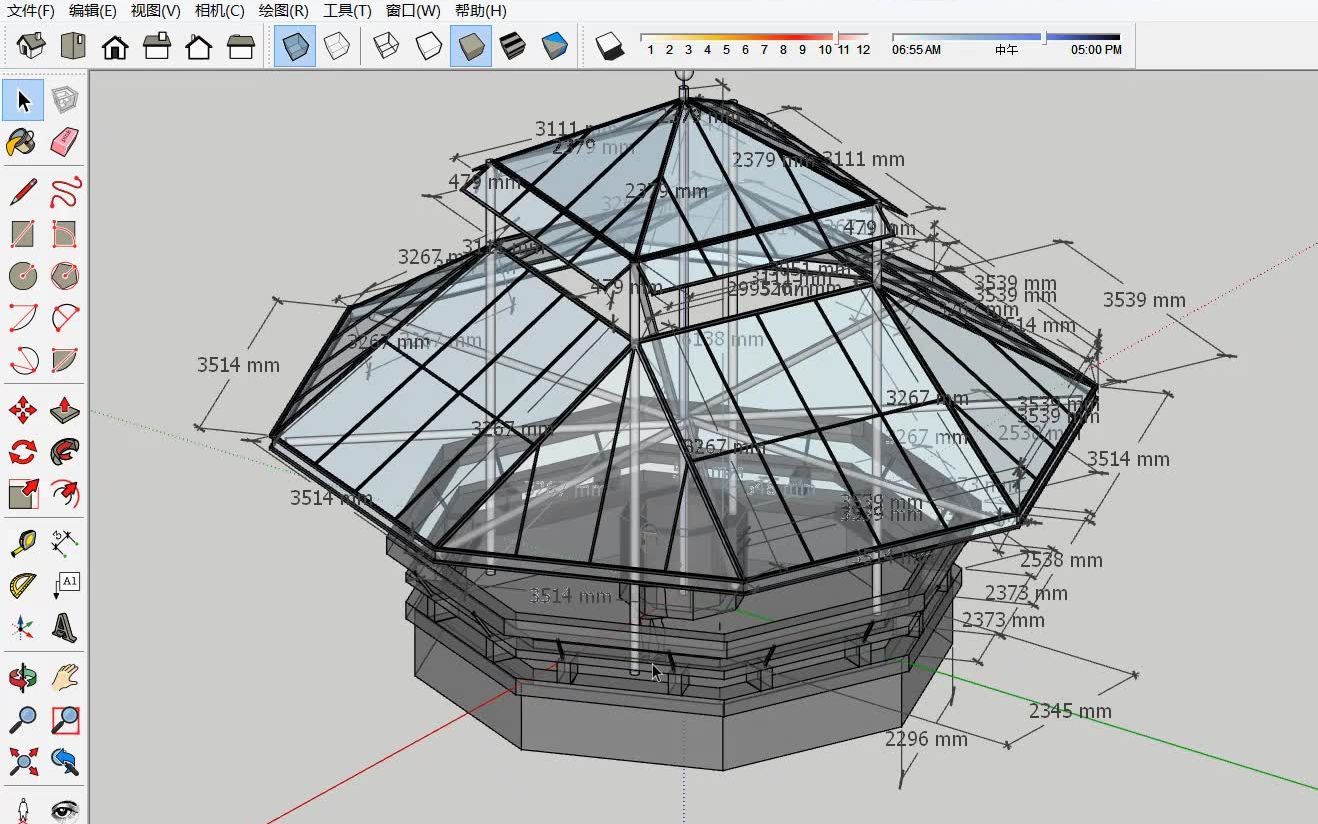Switch to Front view
Image resolution: width=1318 pixels, height=824 pixels.
[x=115, y=46]
